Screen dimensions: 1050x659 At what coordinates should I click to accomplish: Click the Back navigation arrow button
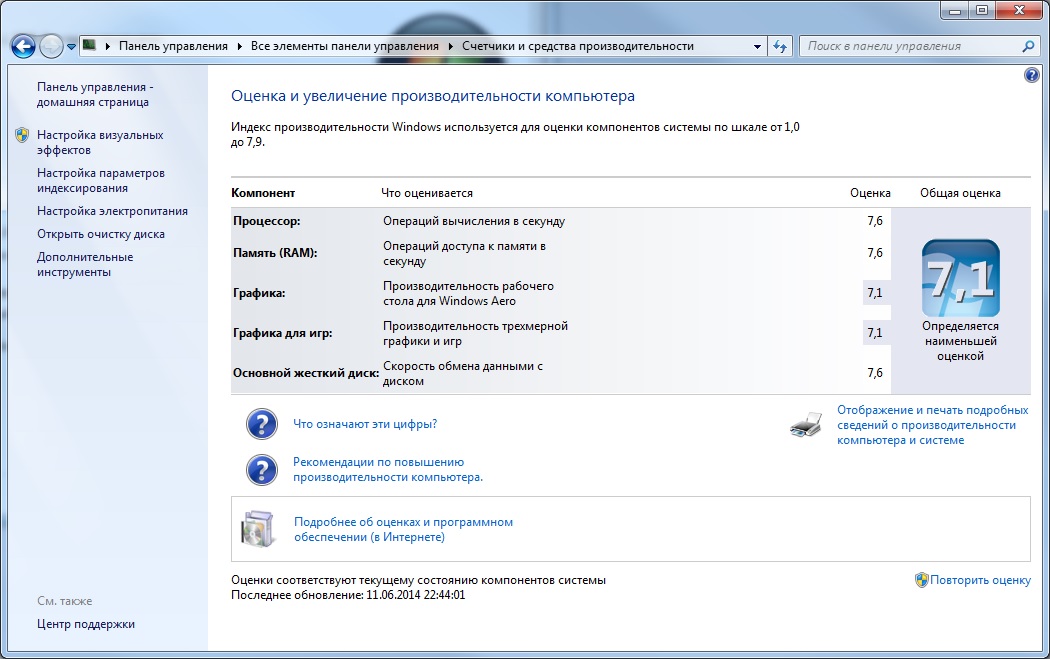pyautogui.click(x=23, y=46)
